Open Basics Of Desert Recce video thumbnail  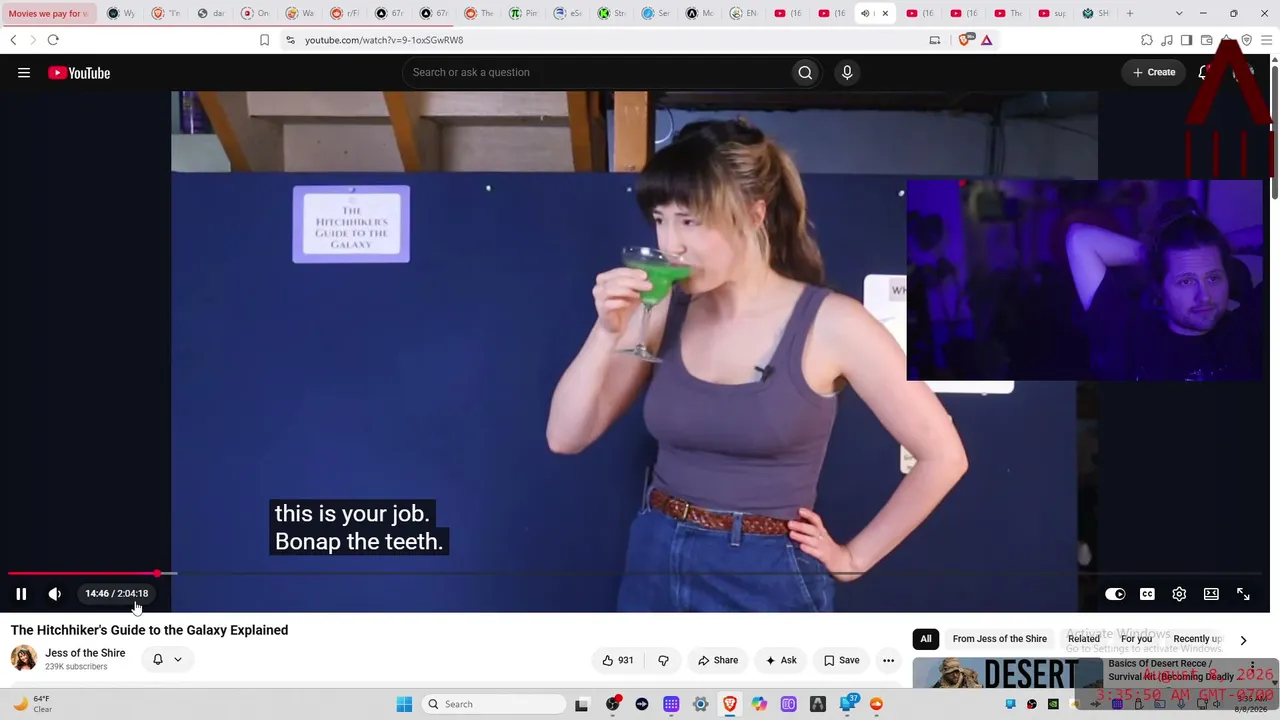click(x=1007, y=675)
